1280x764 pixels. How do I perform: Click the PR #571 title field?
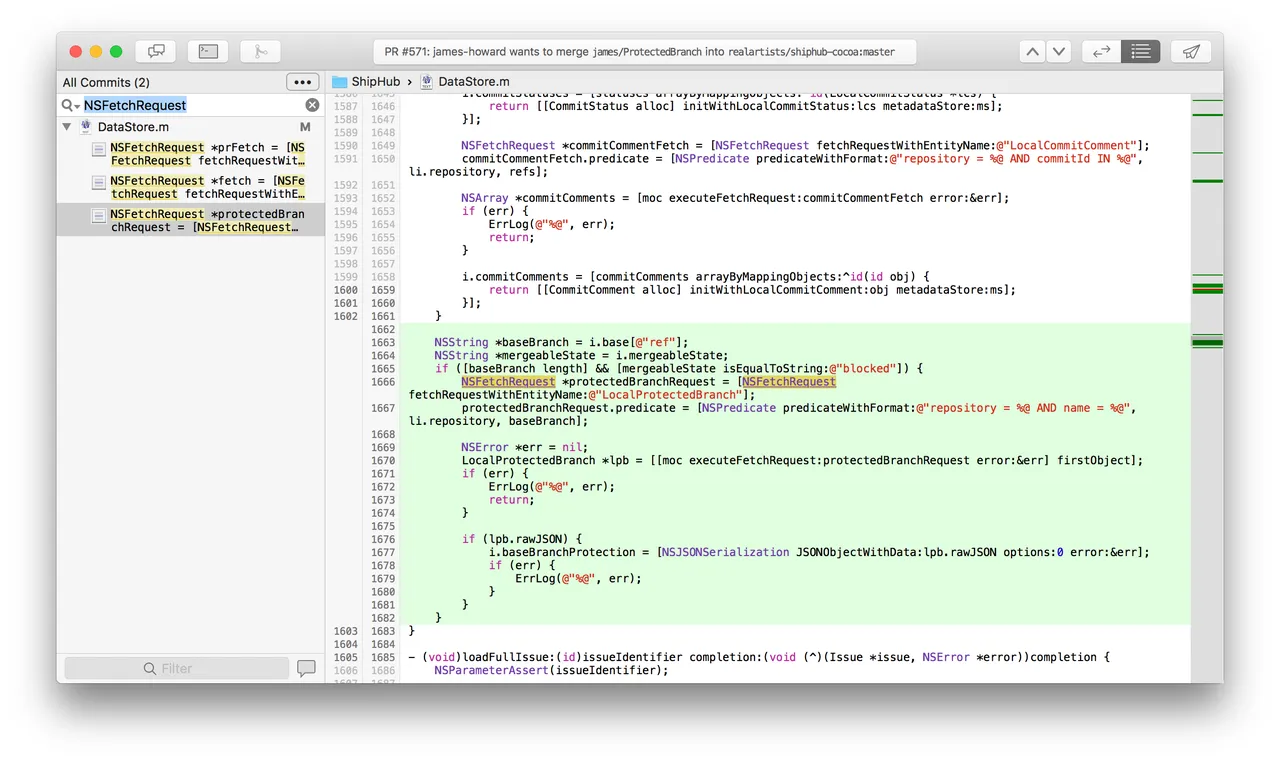pyautogui.click(x=645, y=51)
